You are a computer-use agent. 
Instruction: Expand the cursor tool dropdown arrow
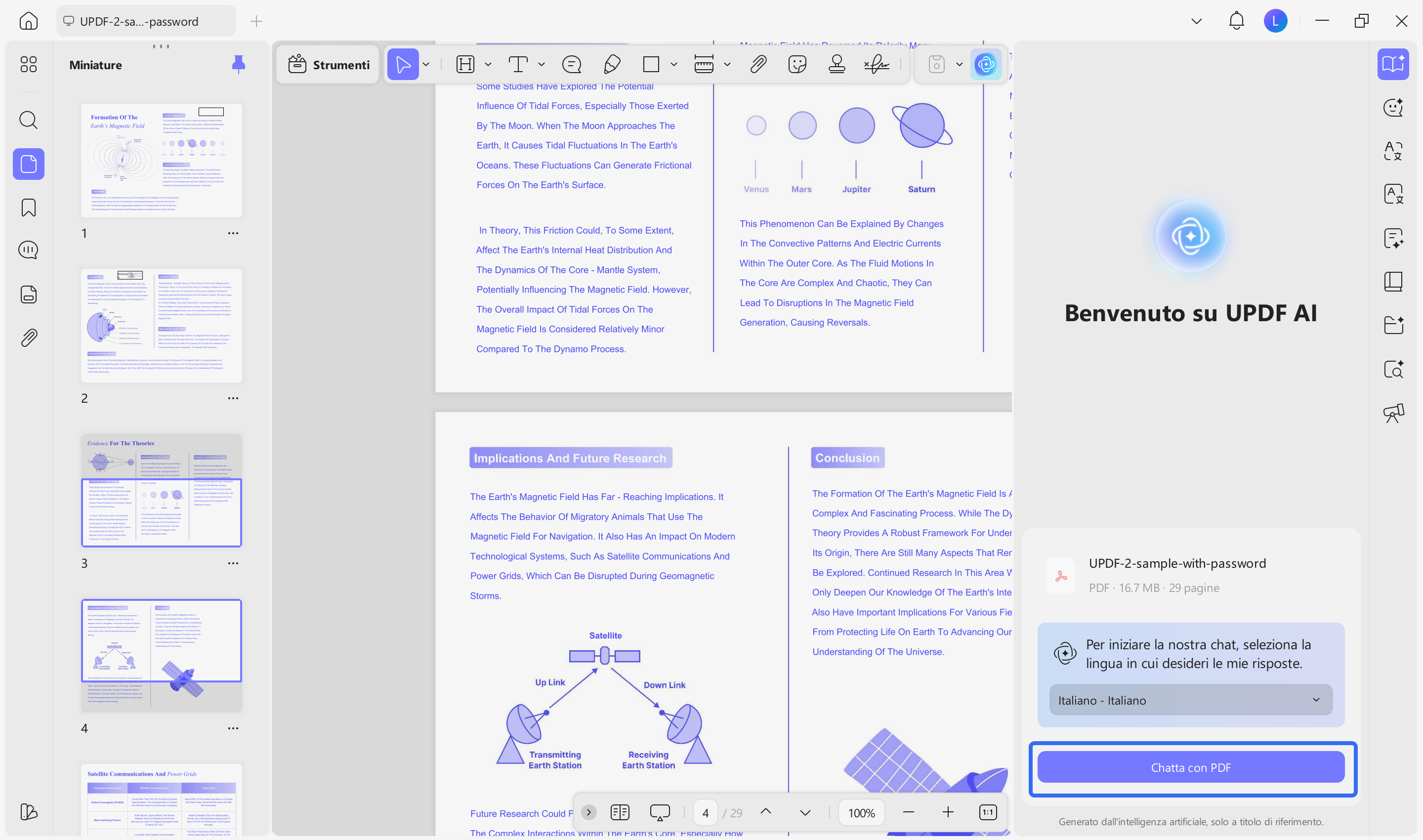pos(426,65)
